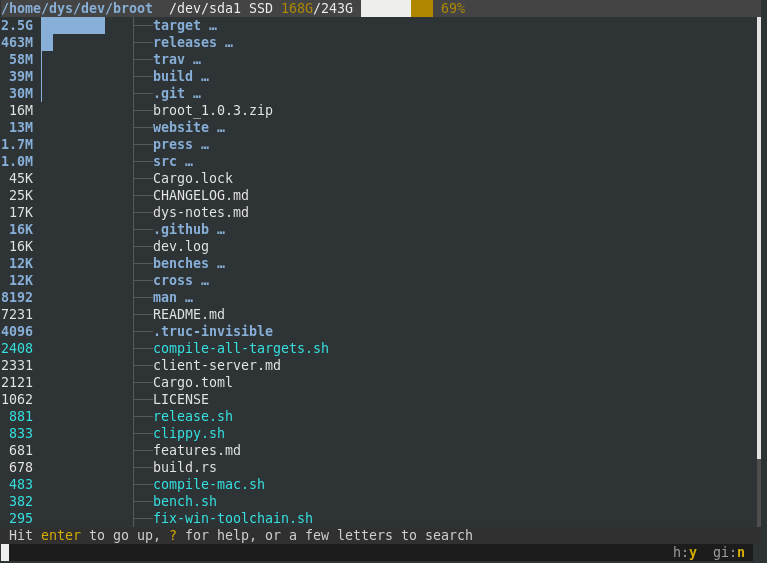
Task: Click the 'enter' hint in status line
Action: 61,535
